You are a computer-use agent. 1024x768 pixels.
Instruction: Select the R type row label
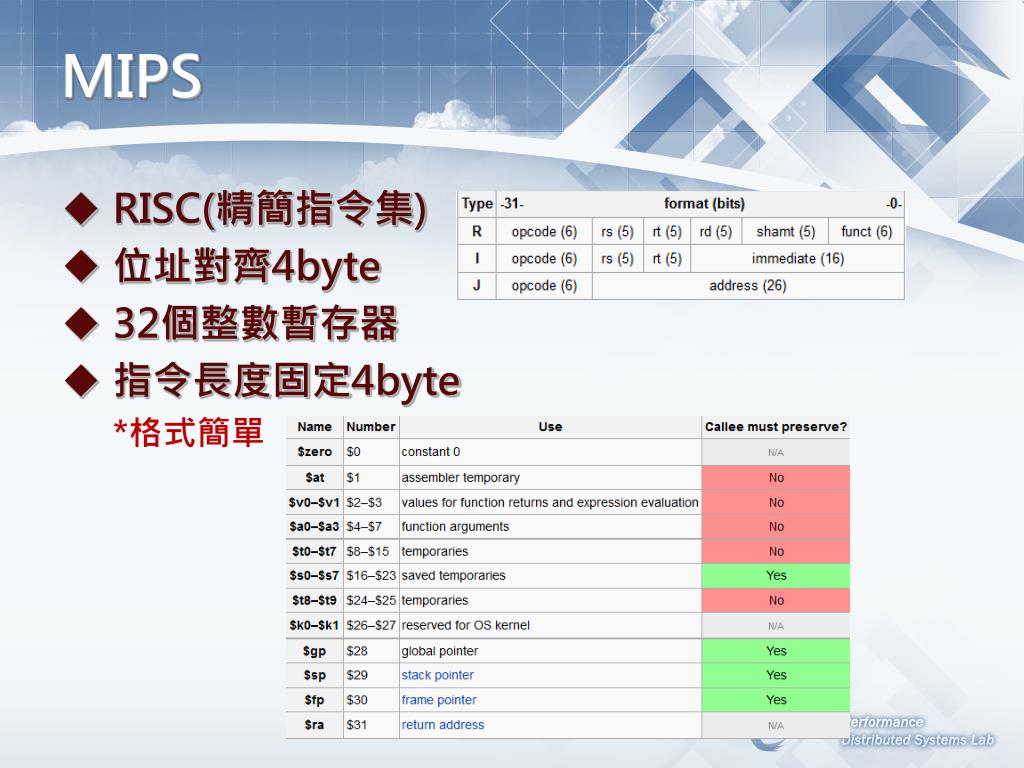pos(477,232)
